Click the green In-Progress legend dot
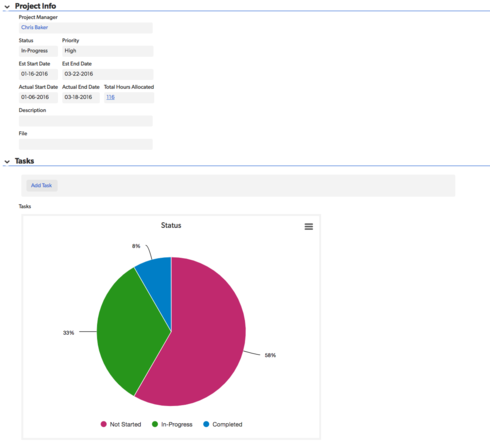This screenshot has width=490, height=445. [x=155, y=424]
